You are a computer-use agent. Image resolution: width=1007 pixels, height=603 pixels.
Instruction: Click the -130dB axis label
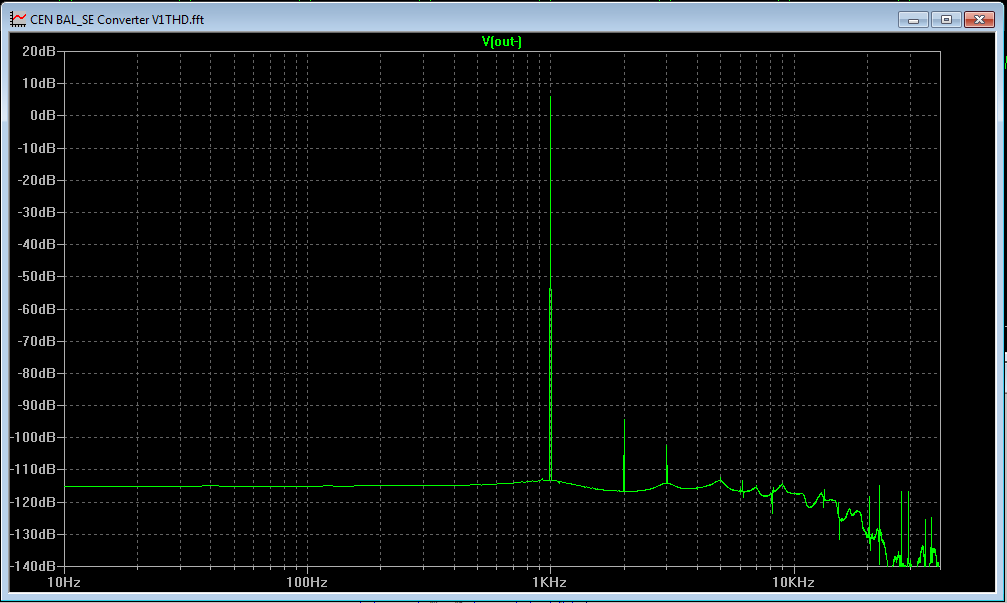(x=34, y=534)
